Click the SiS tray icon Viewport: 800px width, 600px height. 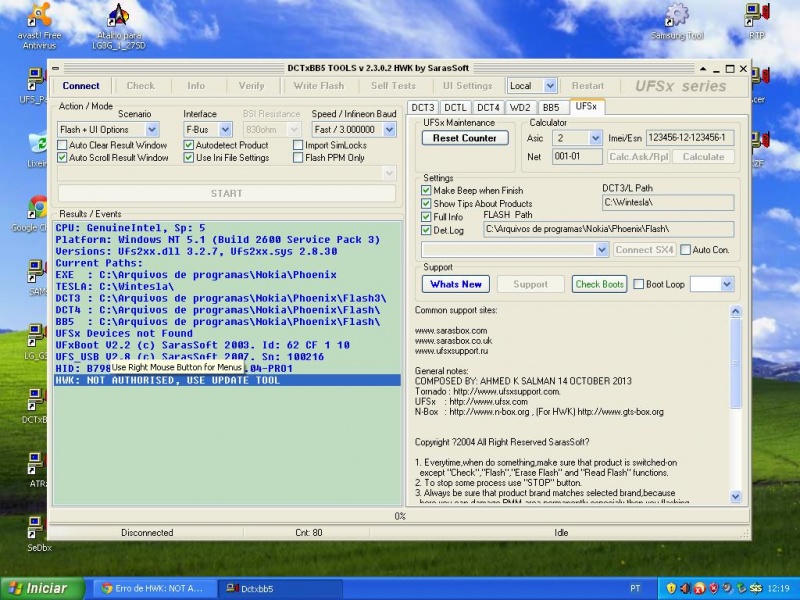[x=756, y=588]
